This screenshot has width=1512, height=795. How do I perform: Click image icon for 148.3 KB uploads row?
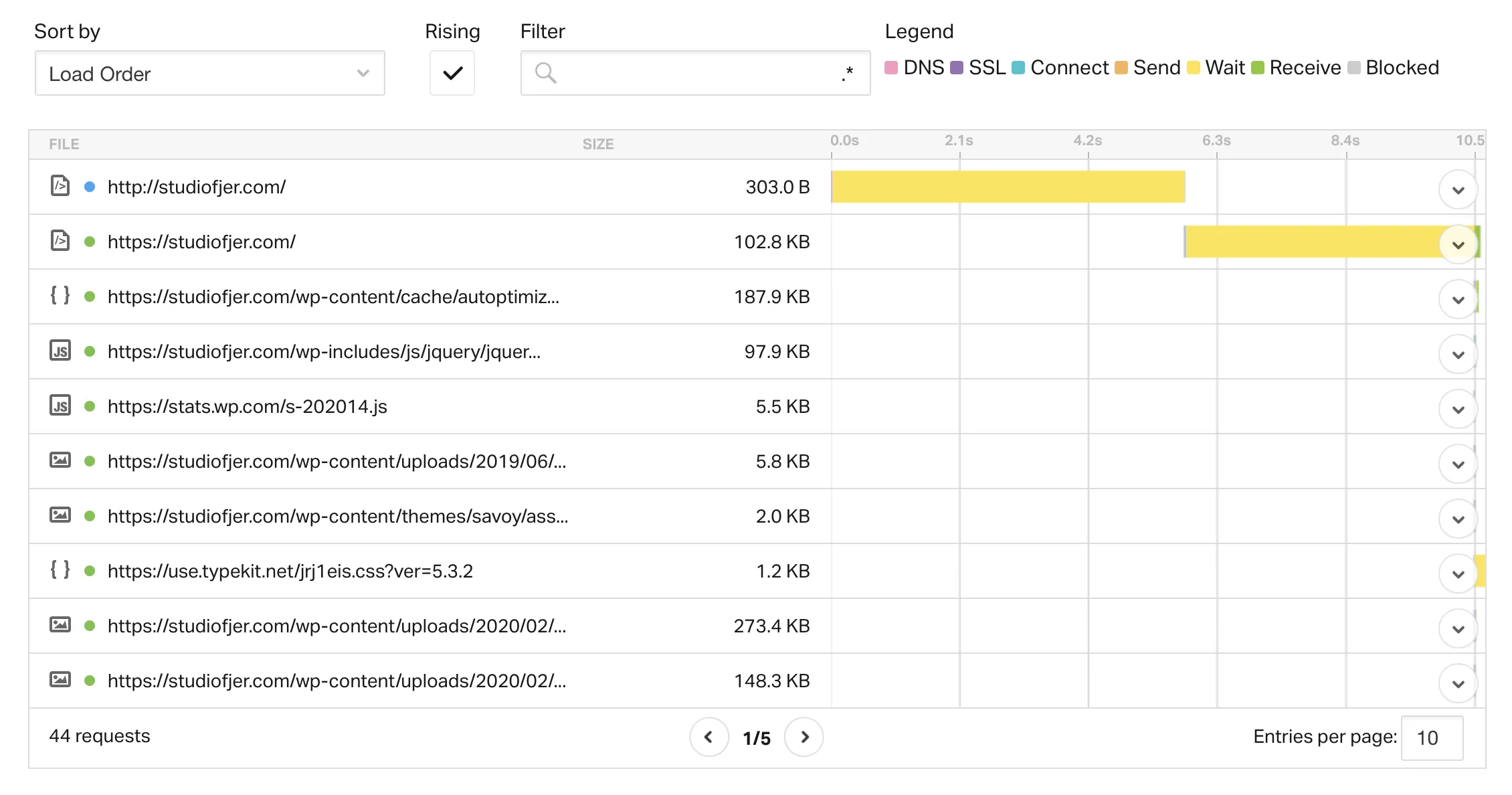pos(60,679)
